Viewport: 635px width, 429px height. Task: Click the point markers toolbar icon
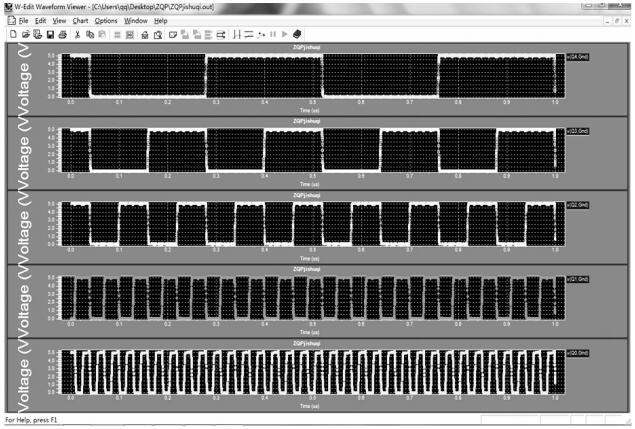pos(261,35)
